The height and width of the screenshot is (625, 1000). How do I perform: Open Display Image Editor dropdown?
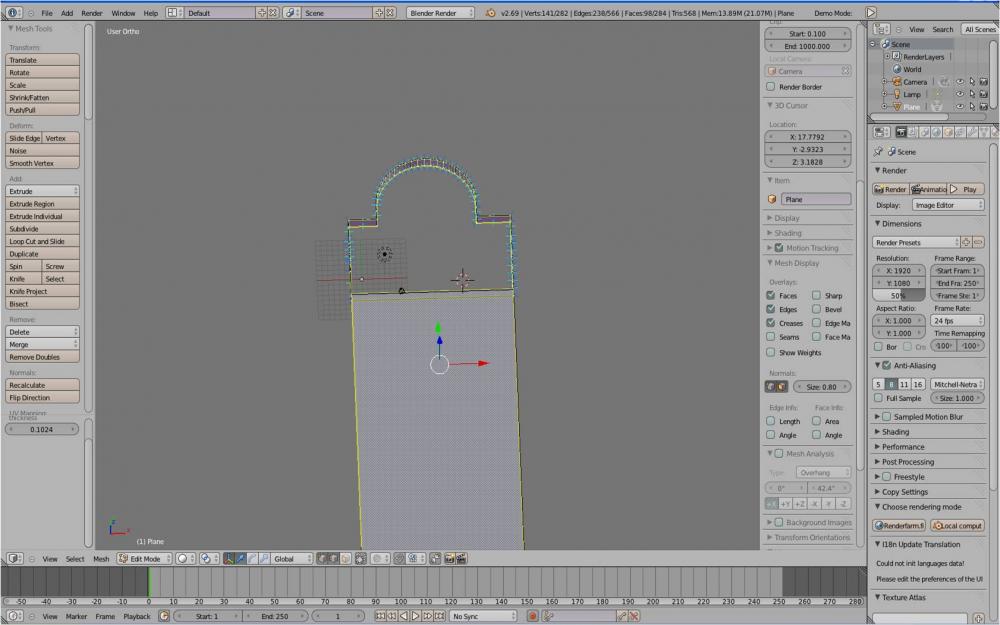click(947, 205)
